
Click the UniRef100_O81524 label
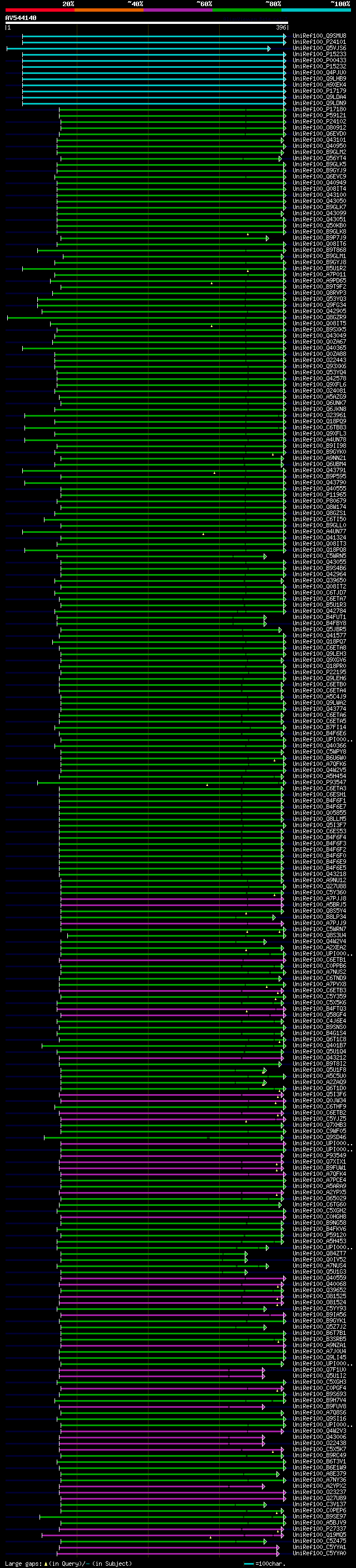[319, 1303]
